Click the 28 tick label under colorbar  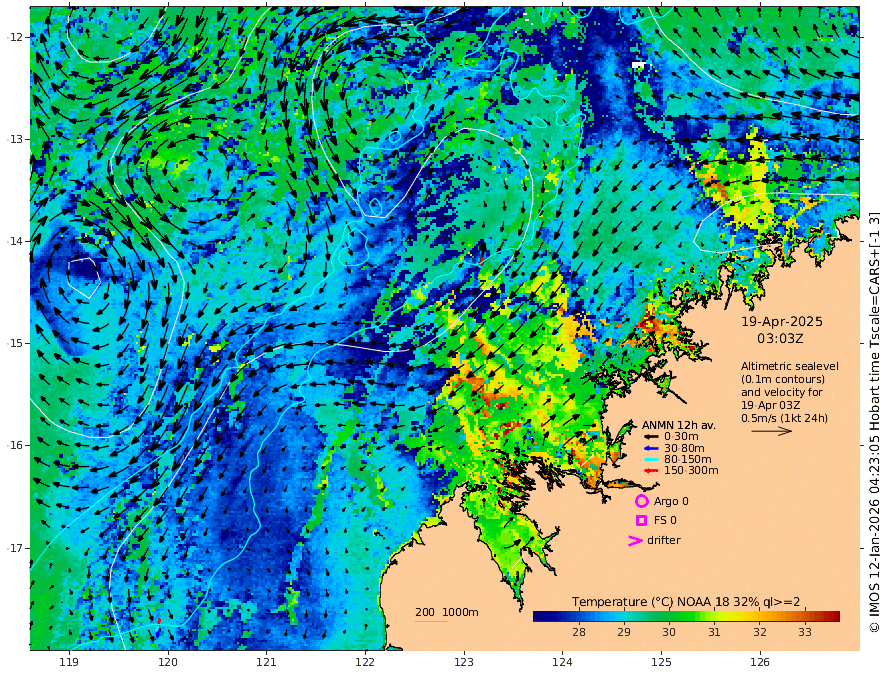click(x=579, y=632)
